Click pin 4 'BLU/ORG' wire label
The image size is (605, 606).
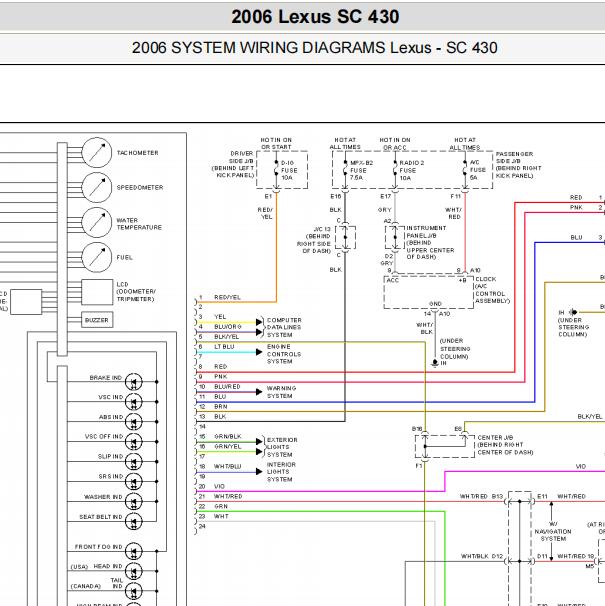(x=228, y=327)
